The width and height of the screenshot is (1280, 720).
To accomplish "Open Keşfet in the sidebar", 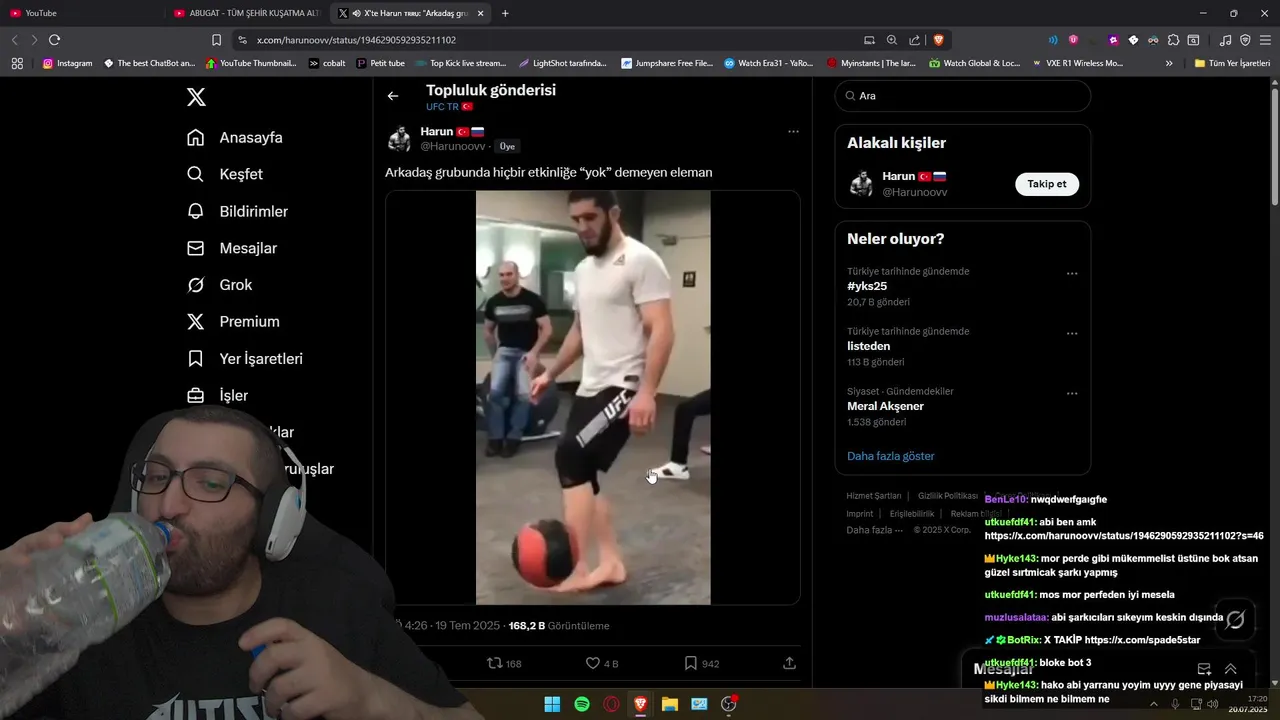I will (225, 174).
